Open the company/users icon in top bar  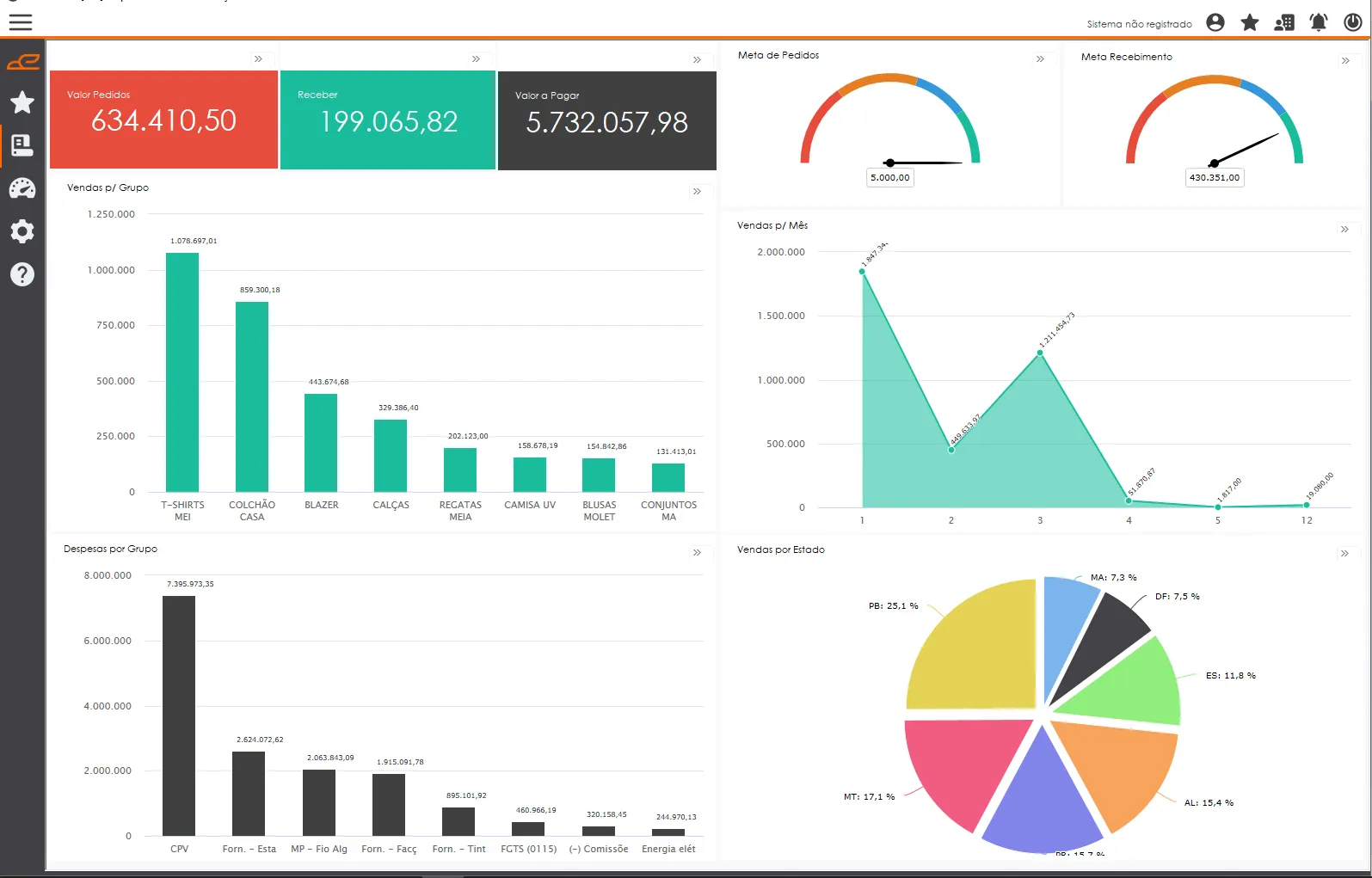pyautogui.click(x=1284, y=22)
